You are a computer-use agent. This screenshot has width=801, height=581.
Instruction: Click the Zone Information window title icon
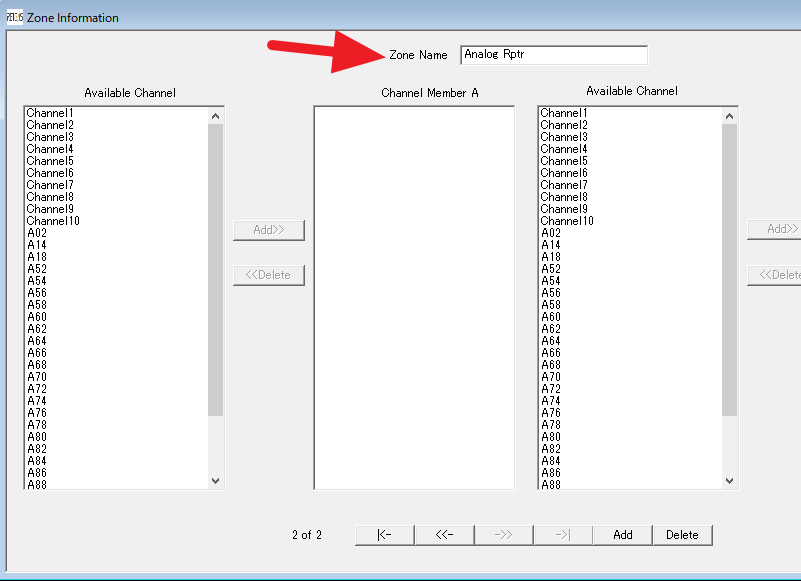coord(14,17)
